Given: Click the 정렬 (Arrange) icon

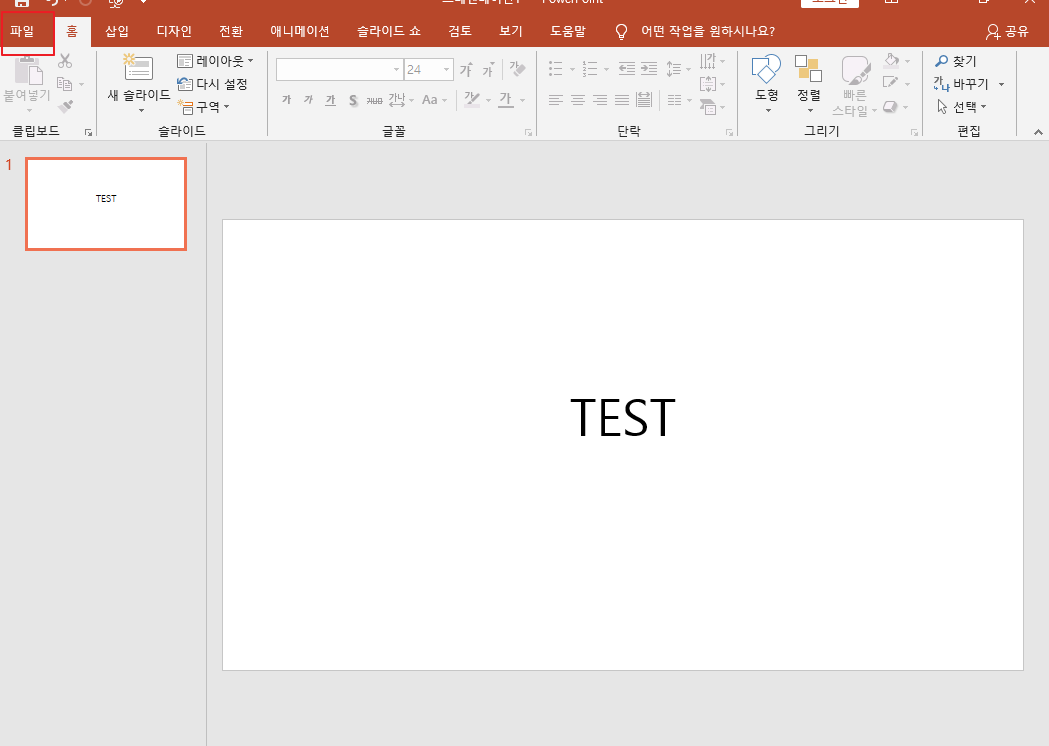Looking at the screenshot, I should point(808,69).
